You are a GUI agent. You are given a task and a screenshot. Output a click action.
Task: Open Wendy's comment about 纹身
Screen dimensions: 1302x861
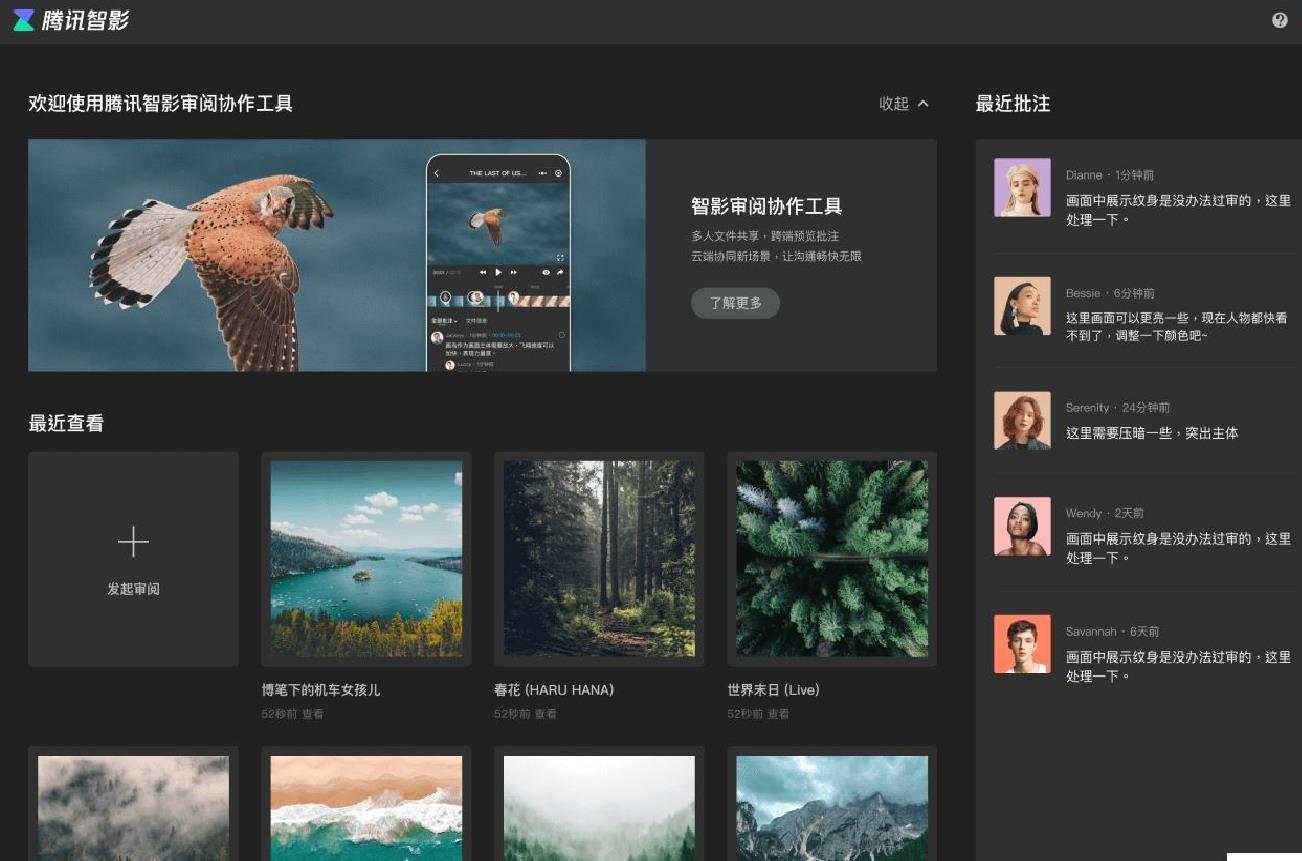point(1178,548)
